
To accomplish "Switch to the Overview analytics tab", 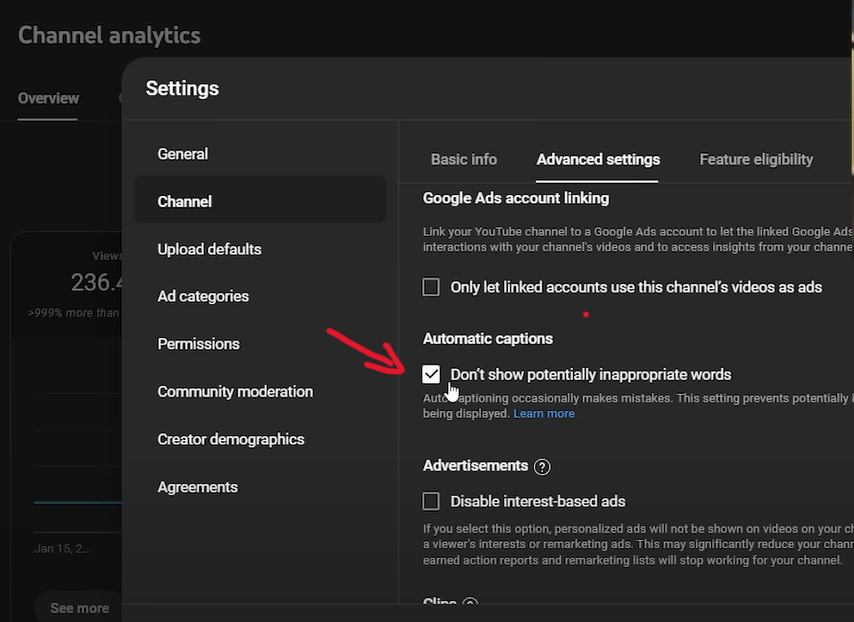I will pyautogui.click(x=48, y=99).
